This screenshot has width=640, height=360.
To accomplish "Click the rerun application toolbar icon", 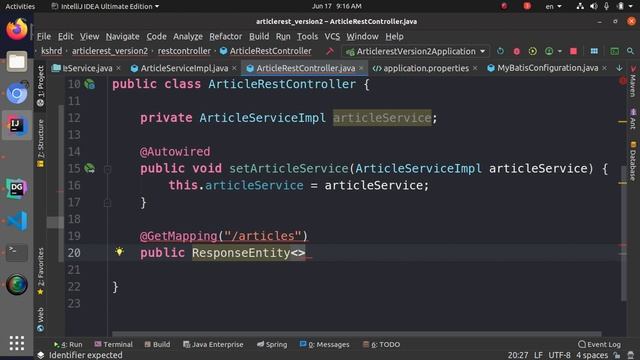I will tap(500, 51).
